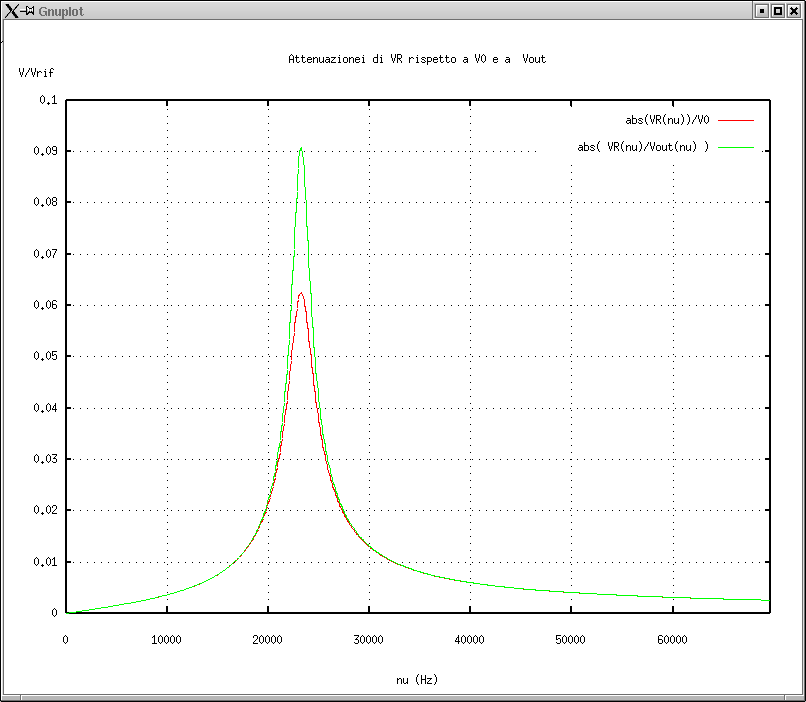The image size is (806, 702).
Task: Click the pin icon beside Gnuplot title
Action: coord(30,10)
